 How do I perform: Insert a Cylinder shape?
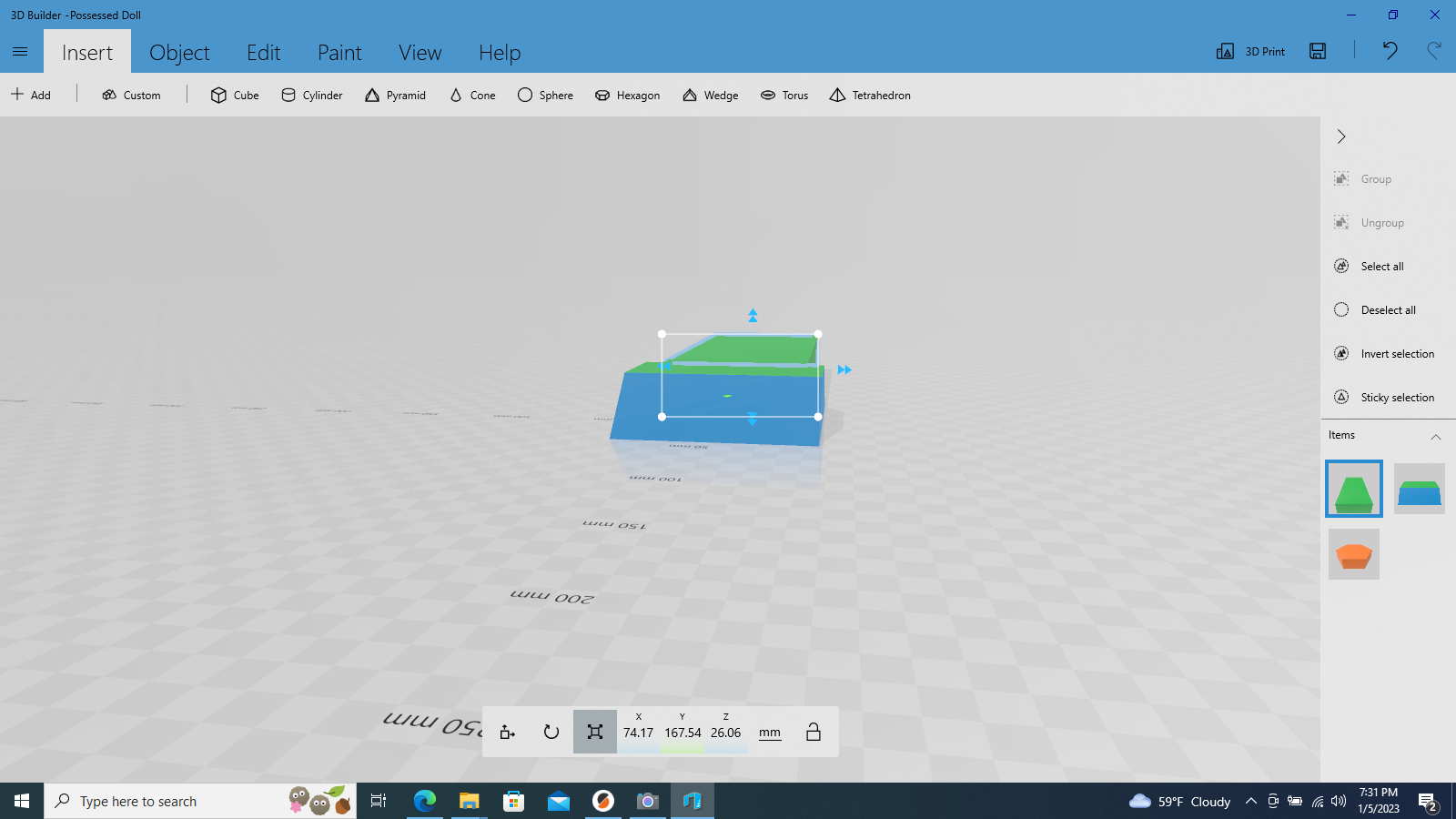pyautogui.click(x=311, y=95)
